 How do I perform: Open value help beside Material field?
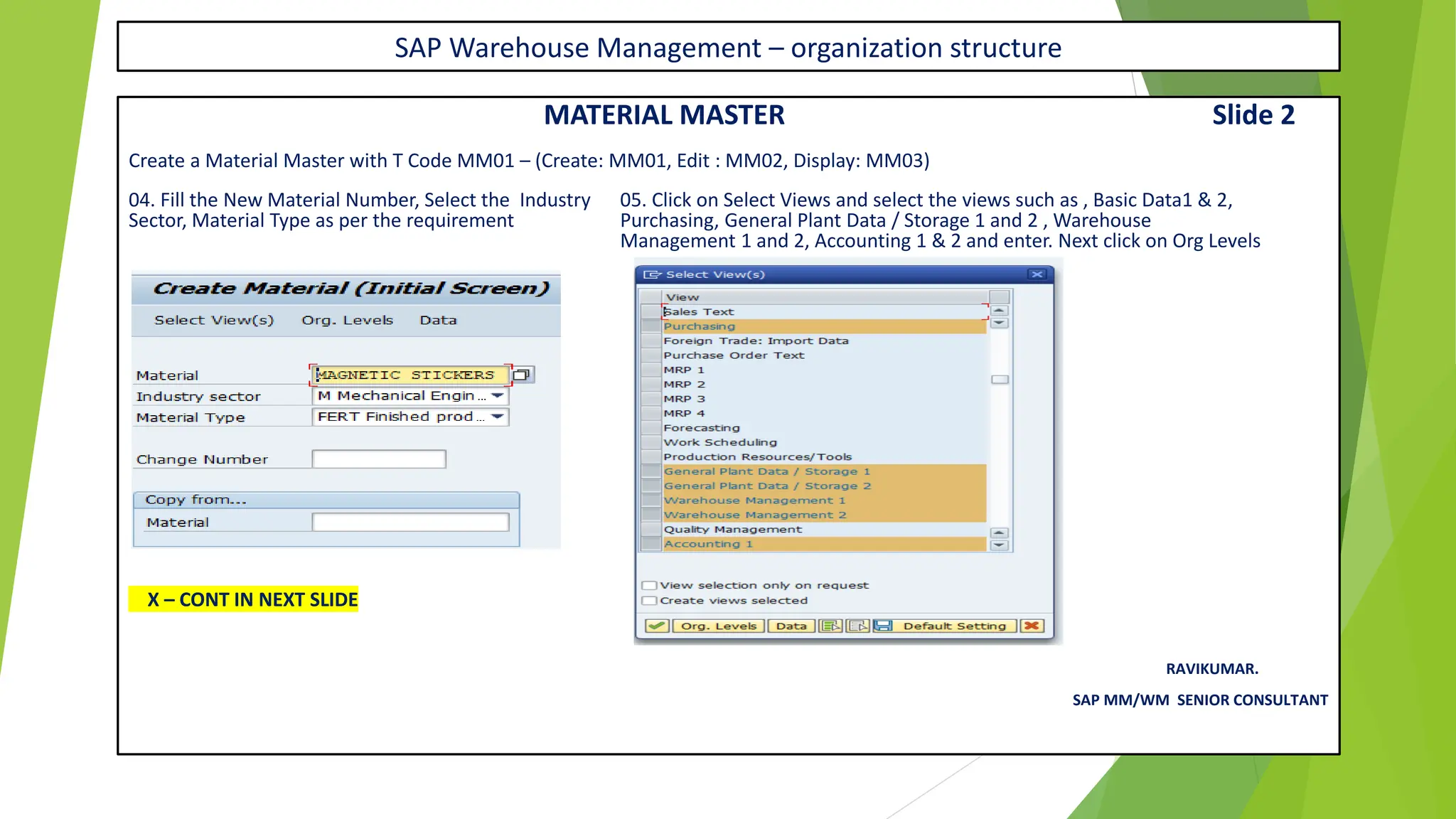point(523,375)
